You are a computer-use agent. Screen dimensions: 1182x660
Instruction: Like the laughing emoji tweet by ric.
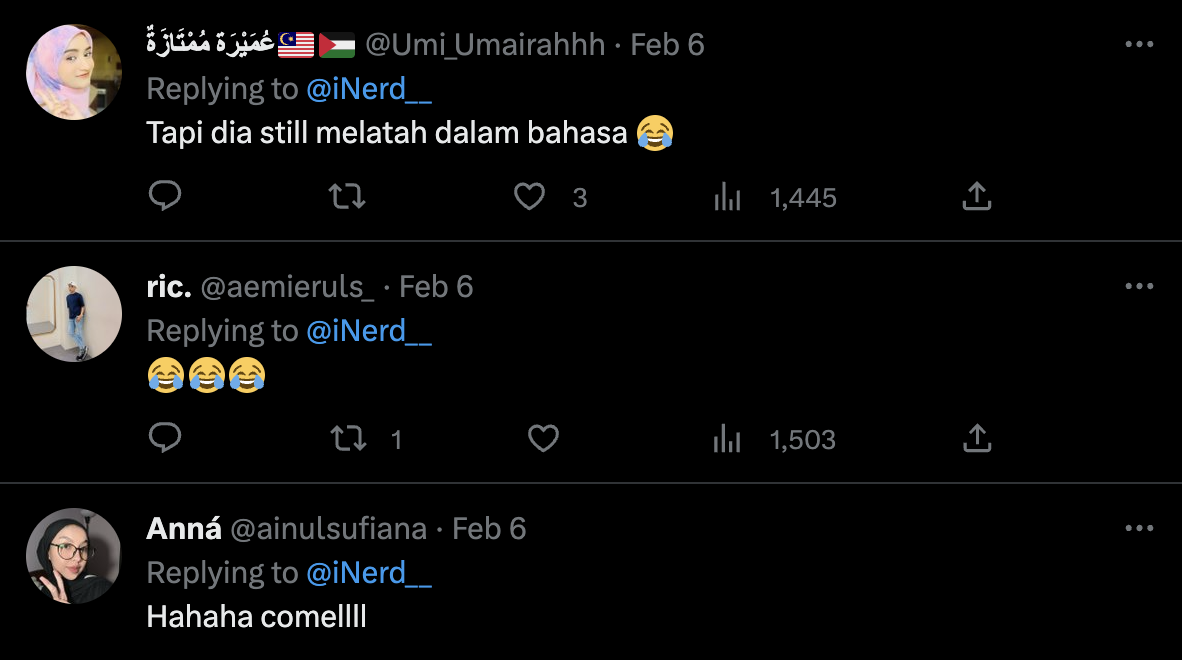pos(543,439)
